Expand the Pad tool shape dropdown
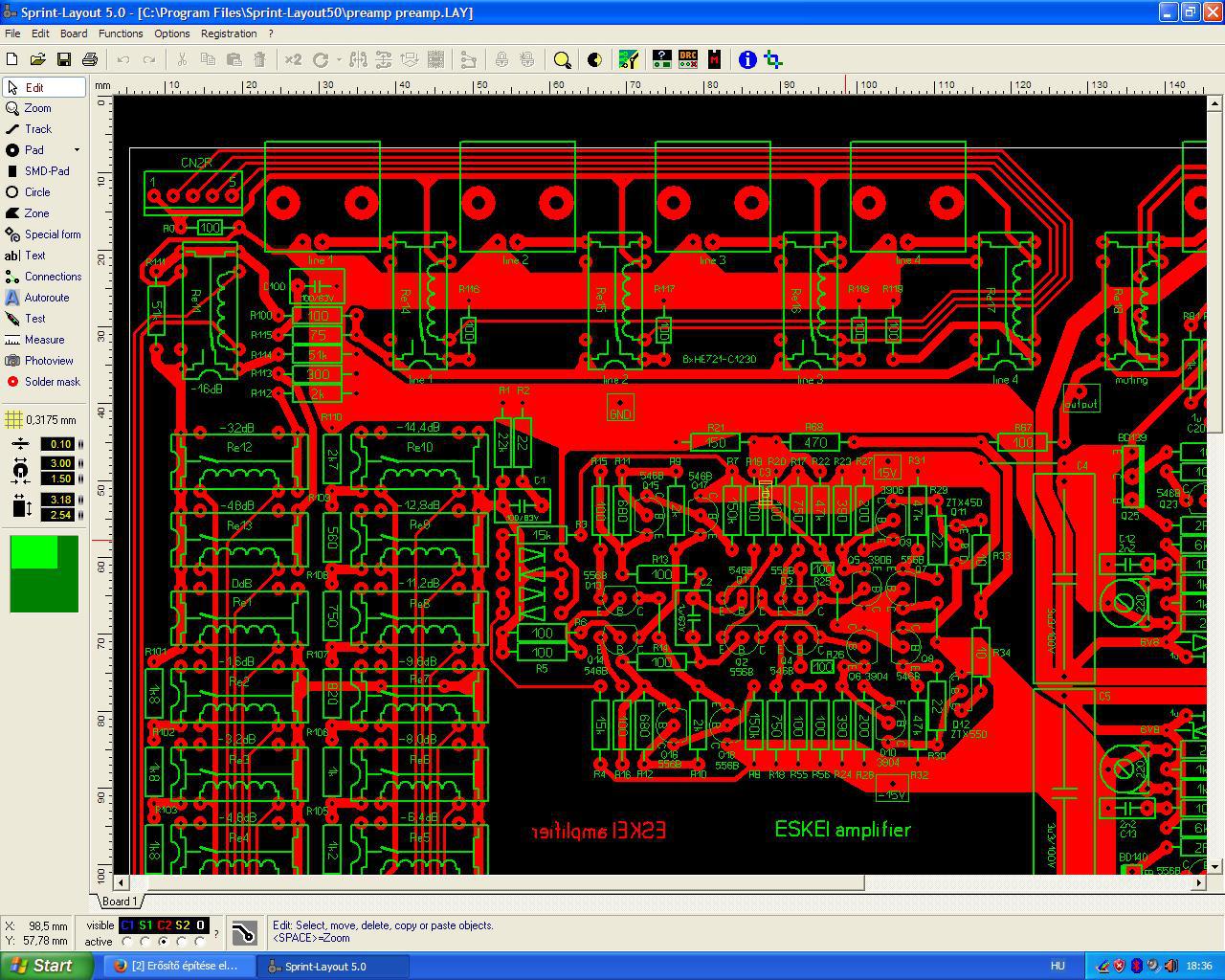 click(78, 150)
